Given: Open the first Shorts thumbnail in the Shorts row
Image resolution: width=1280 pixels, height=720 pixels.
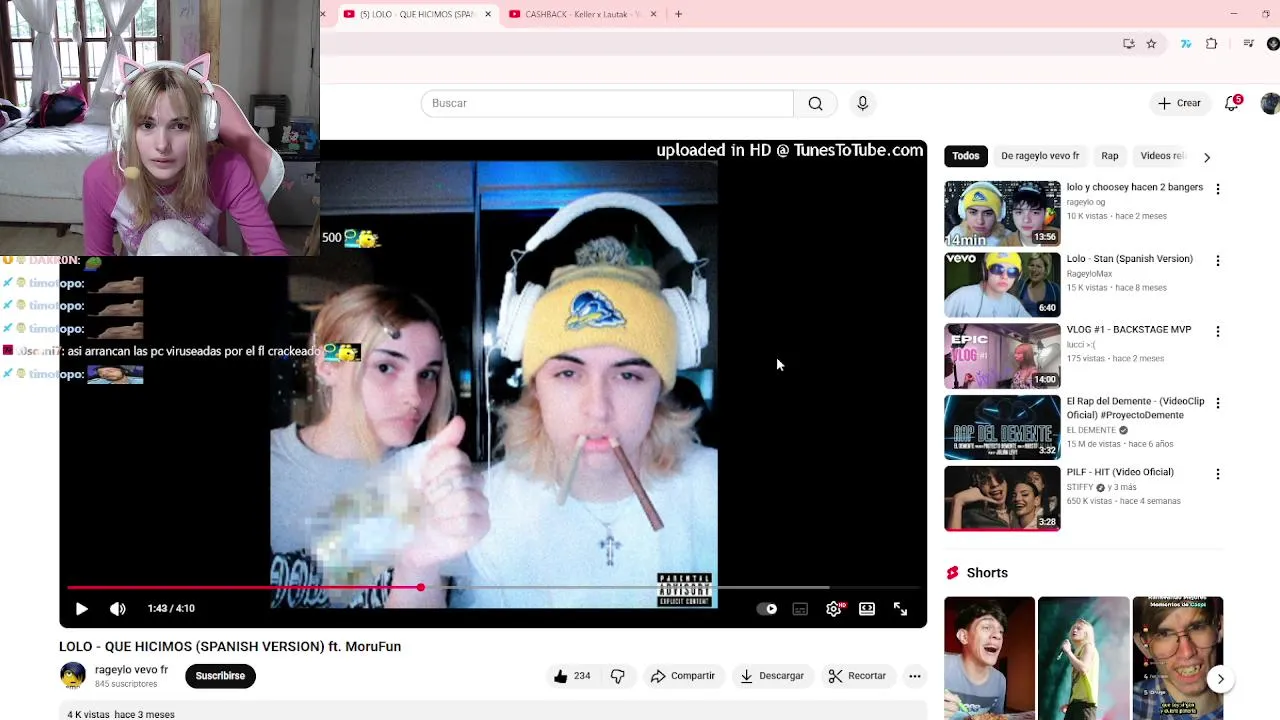Looking at the screenshot, I should (989, 658).
